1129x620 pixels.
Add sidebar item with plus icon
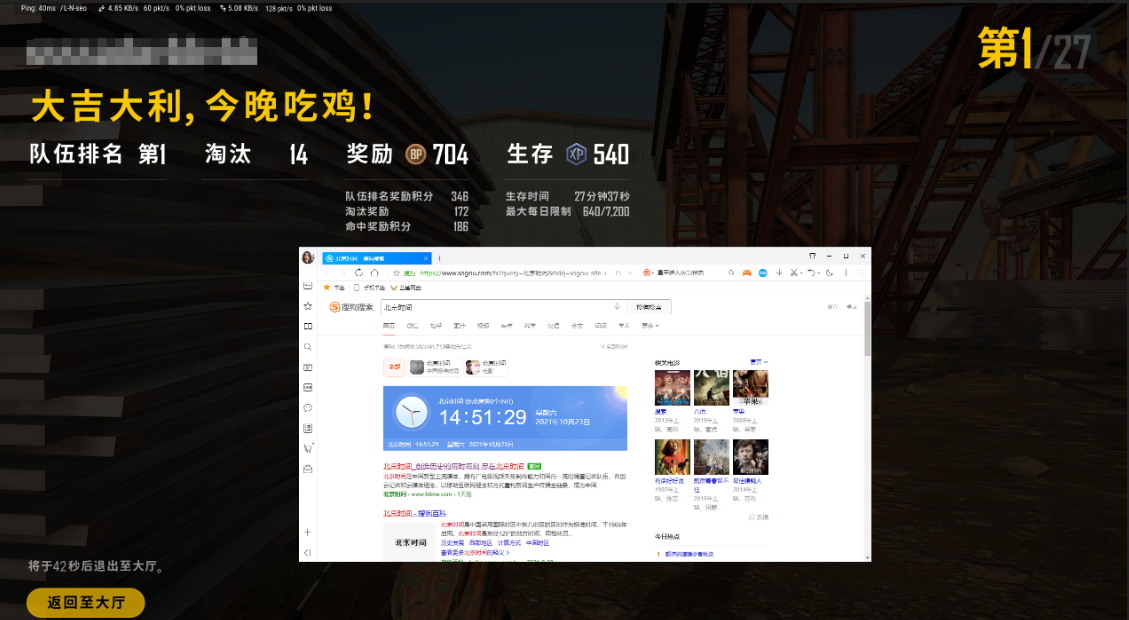[x=307, y=532]
